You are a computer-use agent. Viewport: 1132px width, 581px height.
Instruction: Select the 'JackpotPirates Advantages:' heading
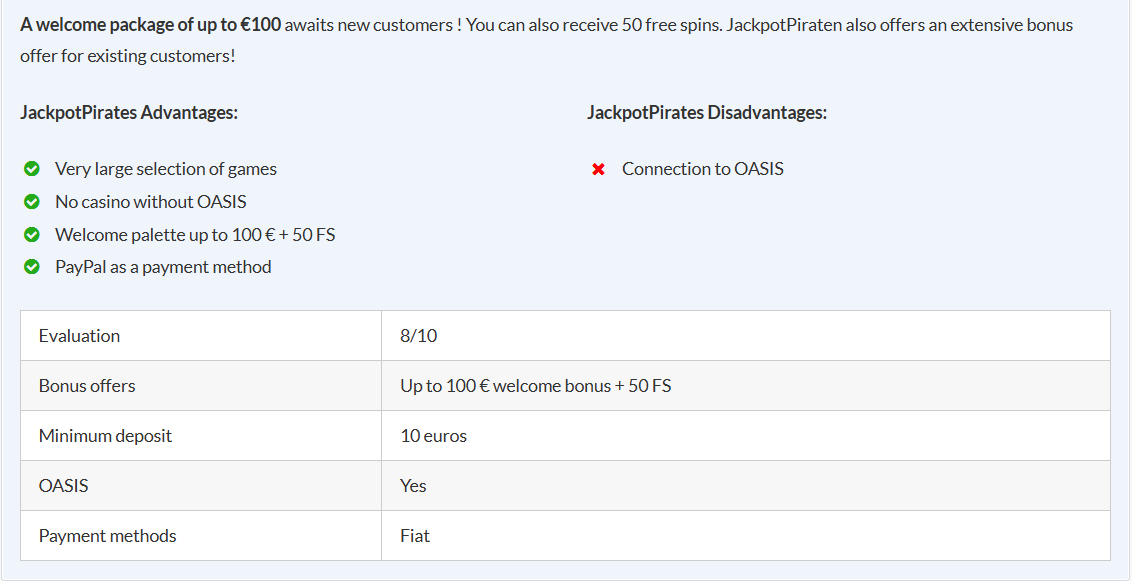(x=129, y=112)
